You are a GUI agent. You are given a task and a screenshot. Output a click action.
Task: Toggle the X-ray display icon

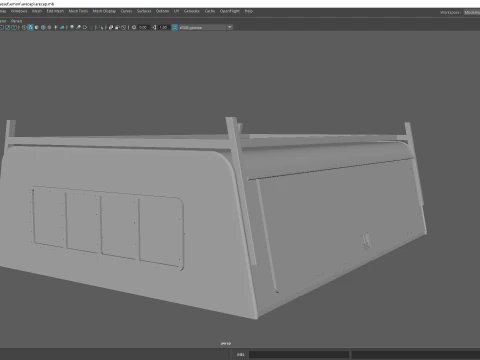(x=111, y=27)
